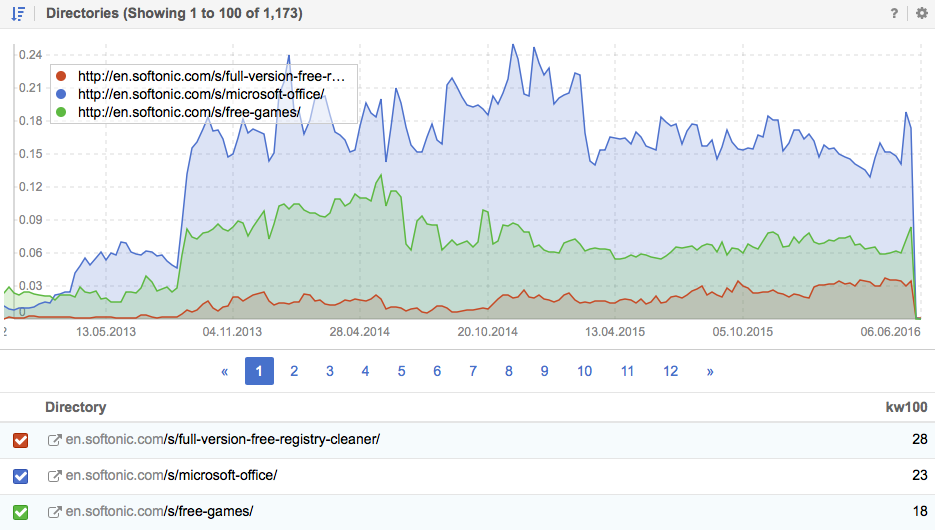The image size is (935, 530).
Task: Click the 20.10.2014 date label on chart axis
Action: coord(487,331)
